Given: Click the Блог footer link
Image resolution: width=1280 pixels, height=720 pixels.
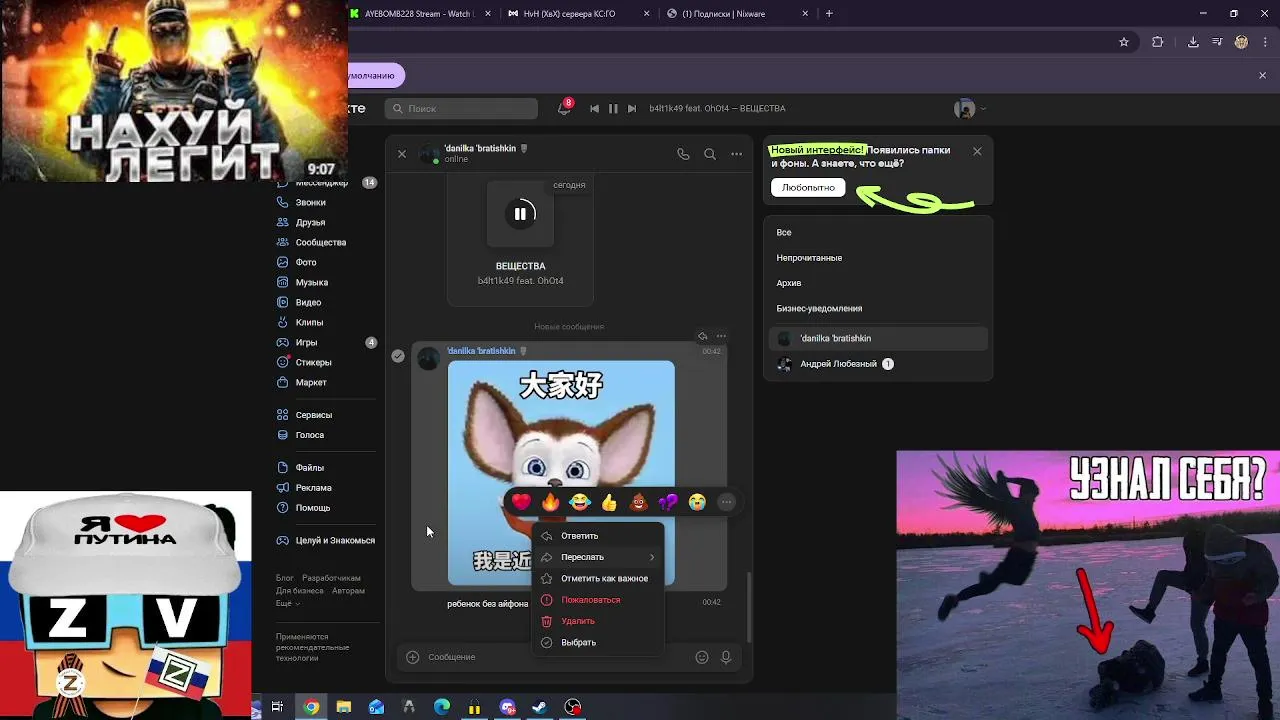Looking at the screenshot, I should (x=285, y=578).
